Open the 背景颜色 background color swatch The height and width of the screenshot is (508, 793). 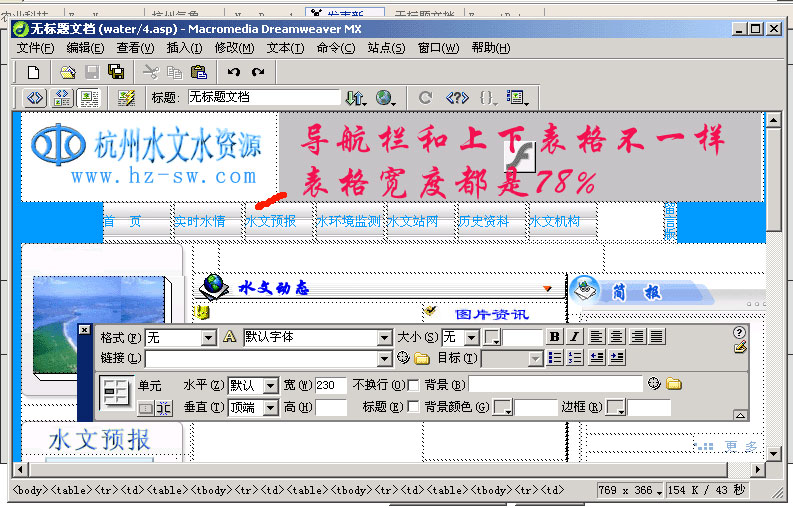504,408
